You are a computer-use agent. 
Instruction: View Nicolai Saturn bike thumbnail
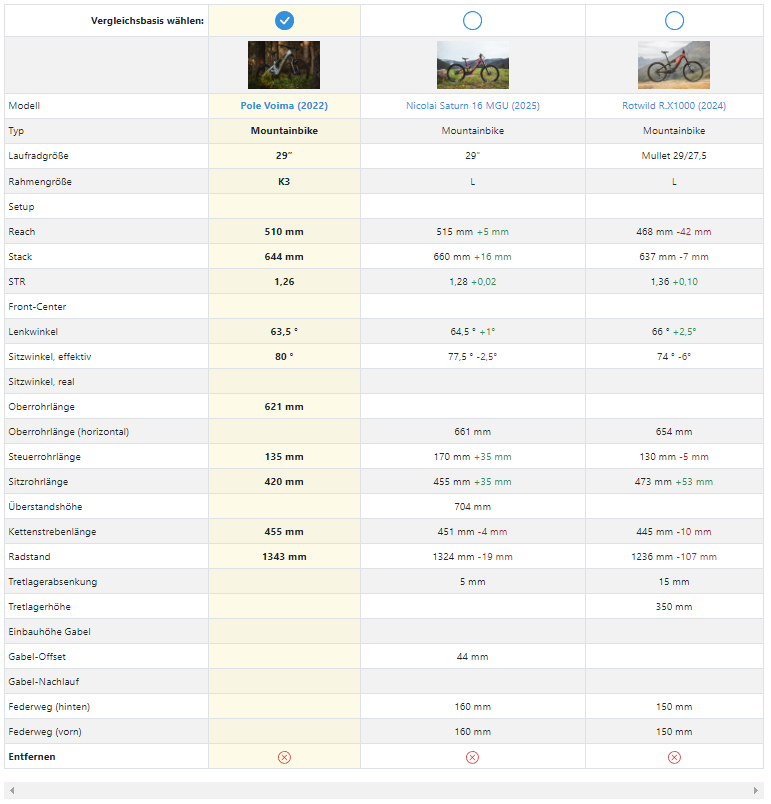coord(473,65)
